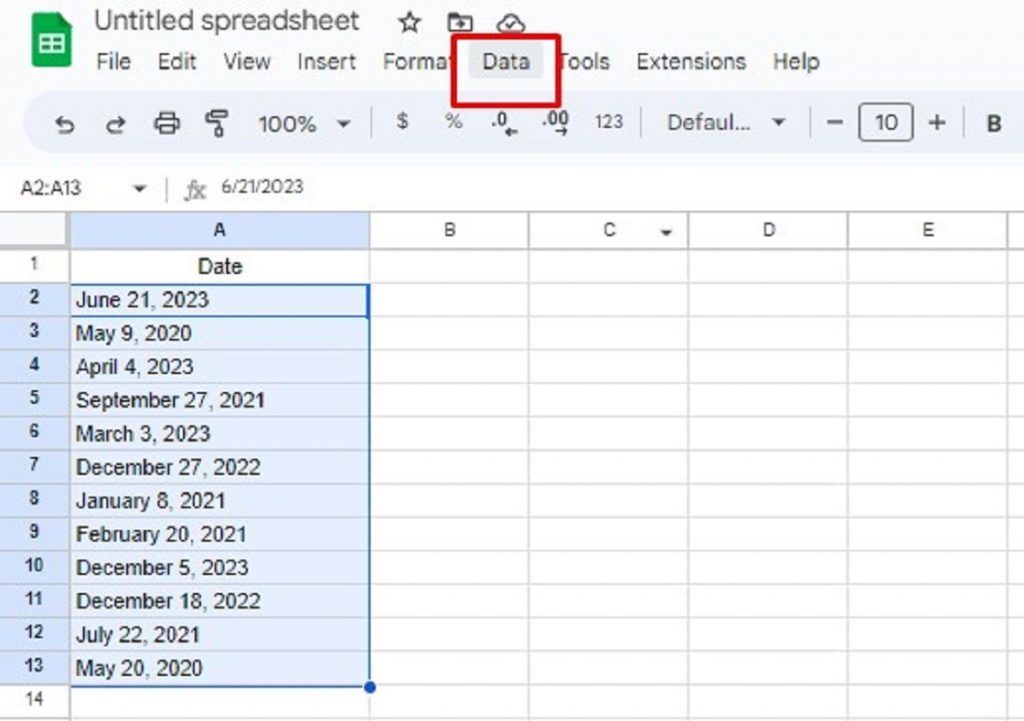Select row 7 header

coord(34,466)
